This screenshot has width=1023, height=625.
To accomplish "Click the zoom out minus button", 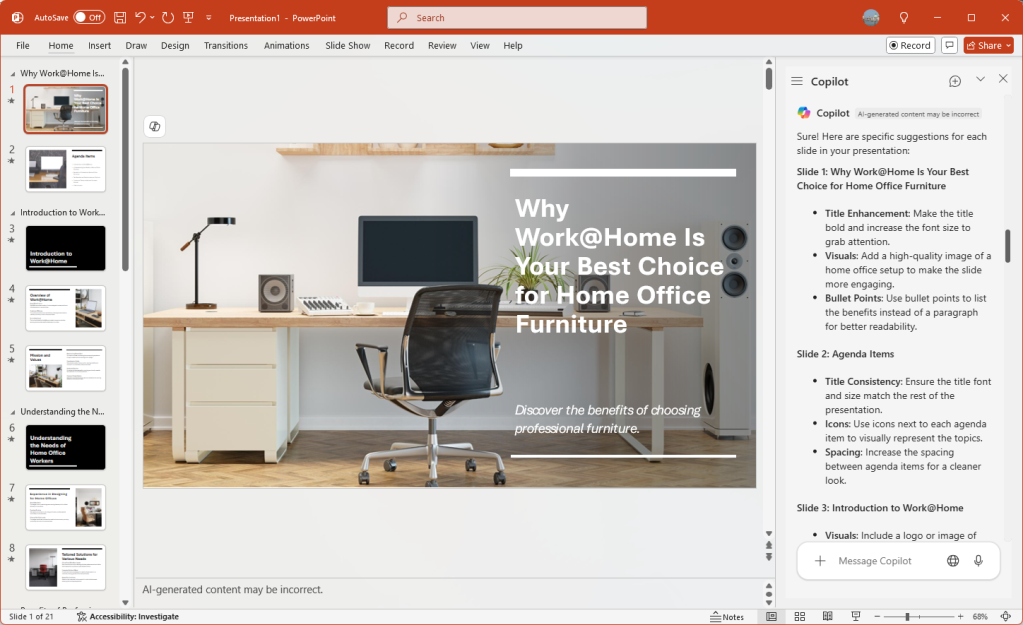I will coord(877,617).
